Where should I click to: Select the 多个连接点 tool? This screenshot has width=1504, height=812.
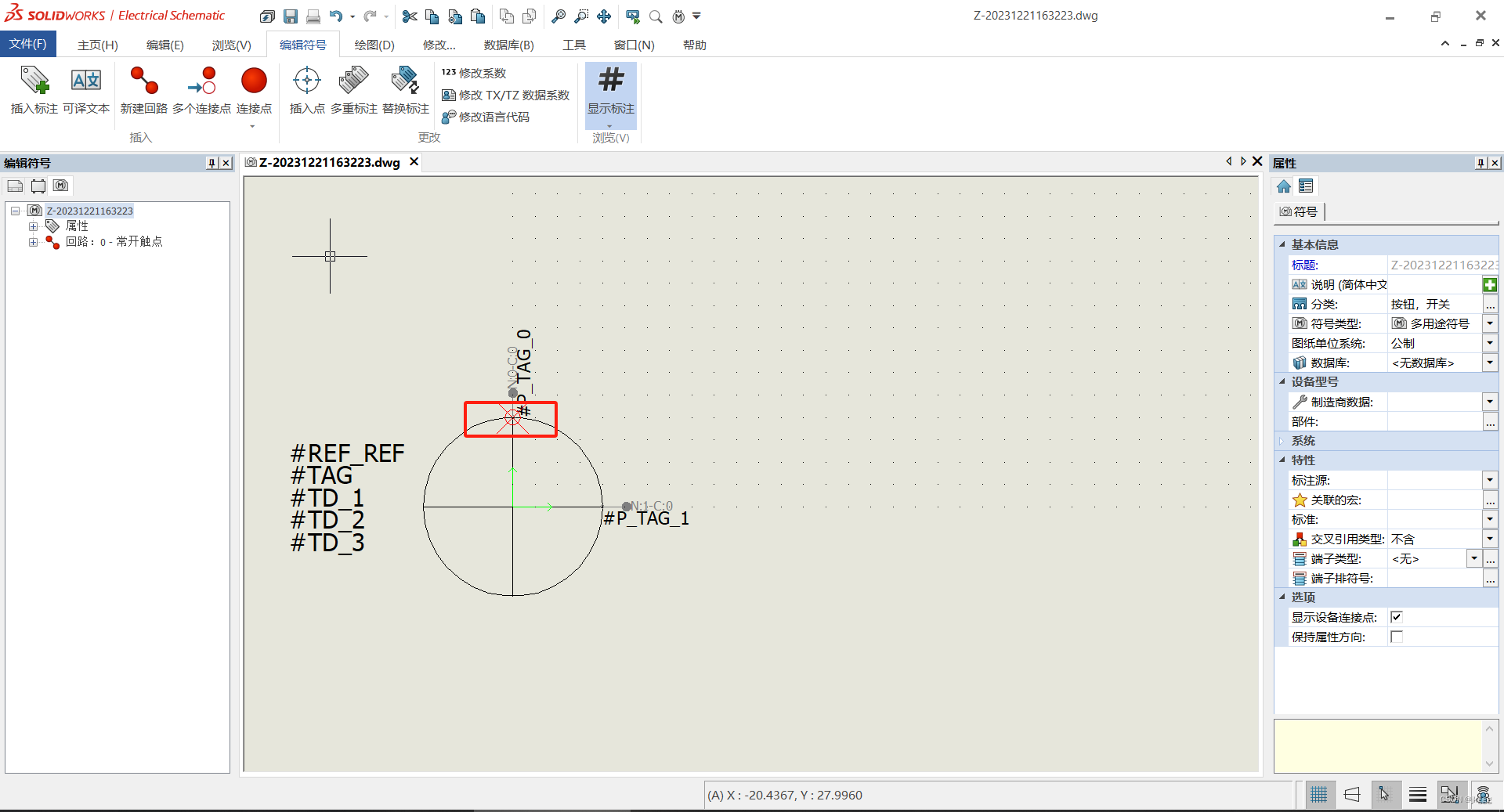[201, 92]
